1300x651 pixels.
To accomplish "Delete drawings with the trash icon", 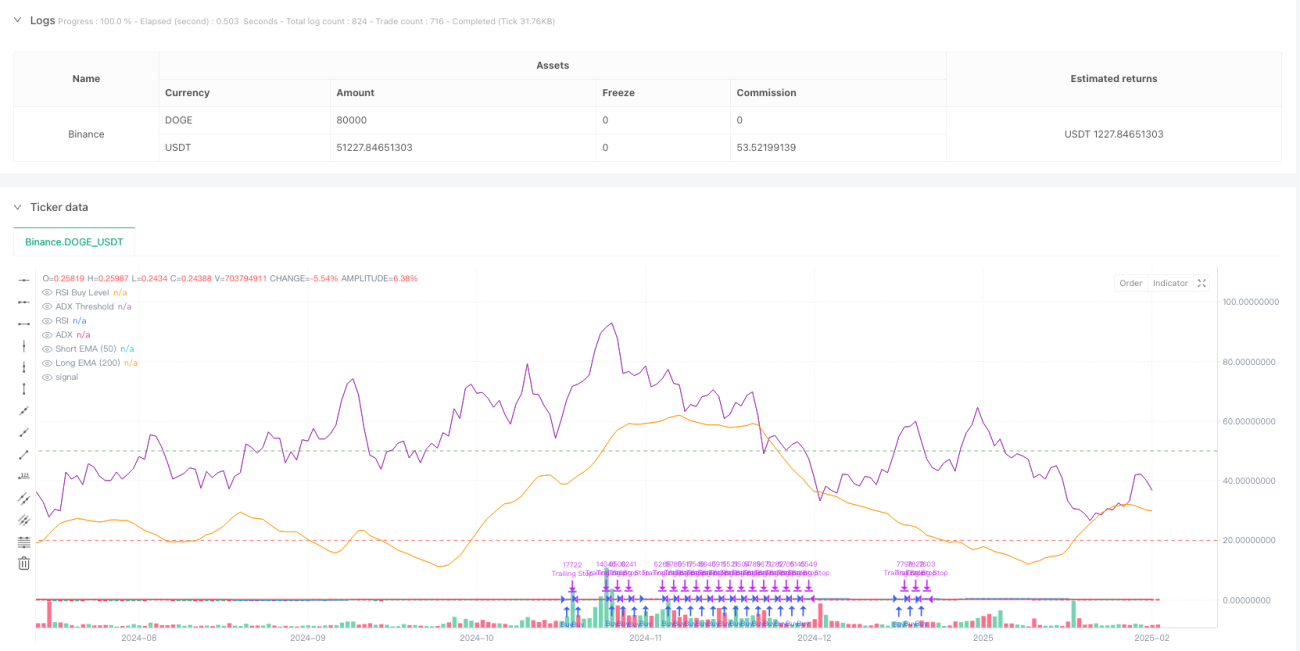I will (25, 564).
